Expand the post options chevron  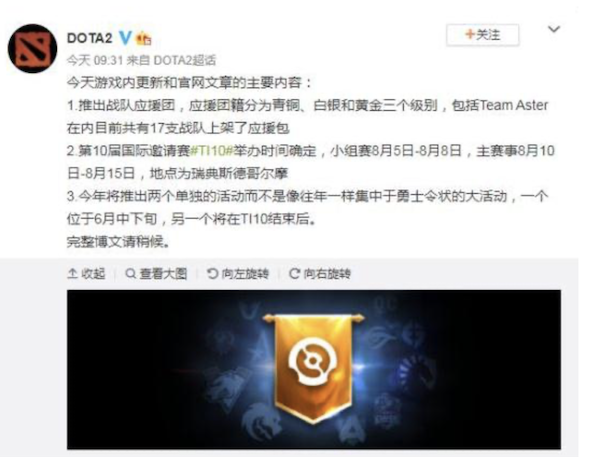point(554,29)
